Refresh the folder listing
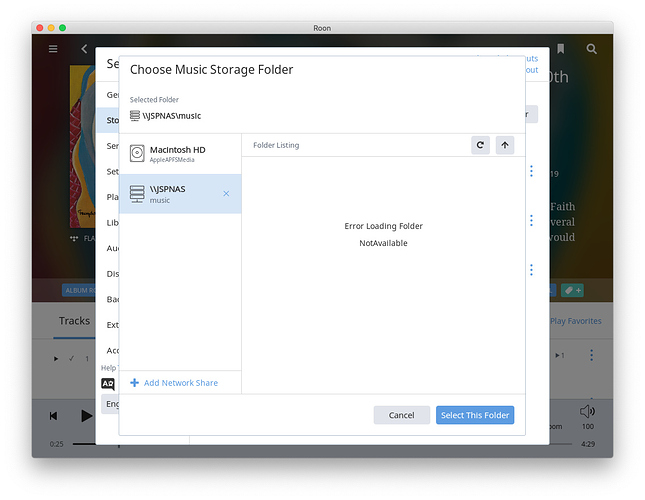The width and height of the screenshot is (645, 500). [480, 145]
